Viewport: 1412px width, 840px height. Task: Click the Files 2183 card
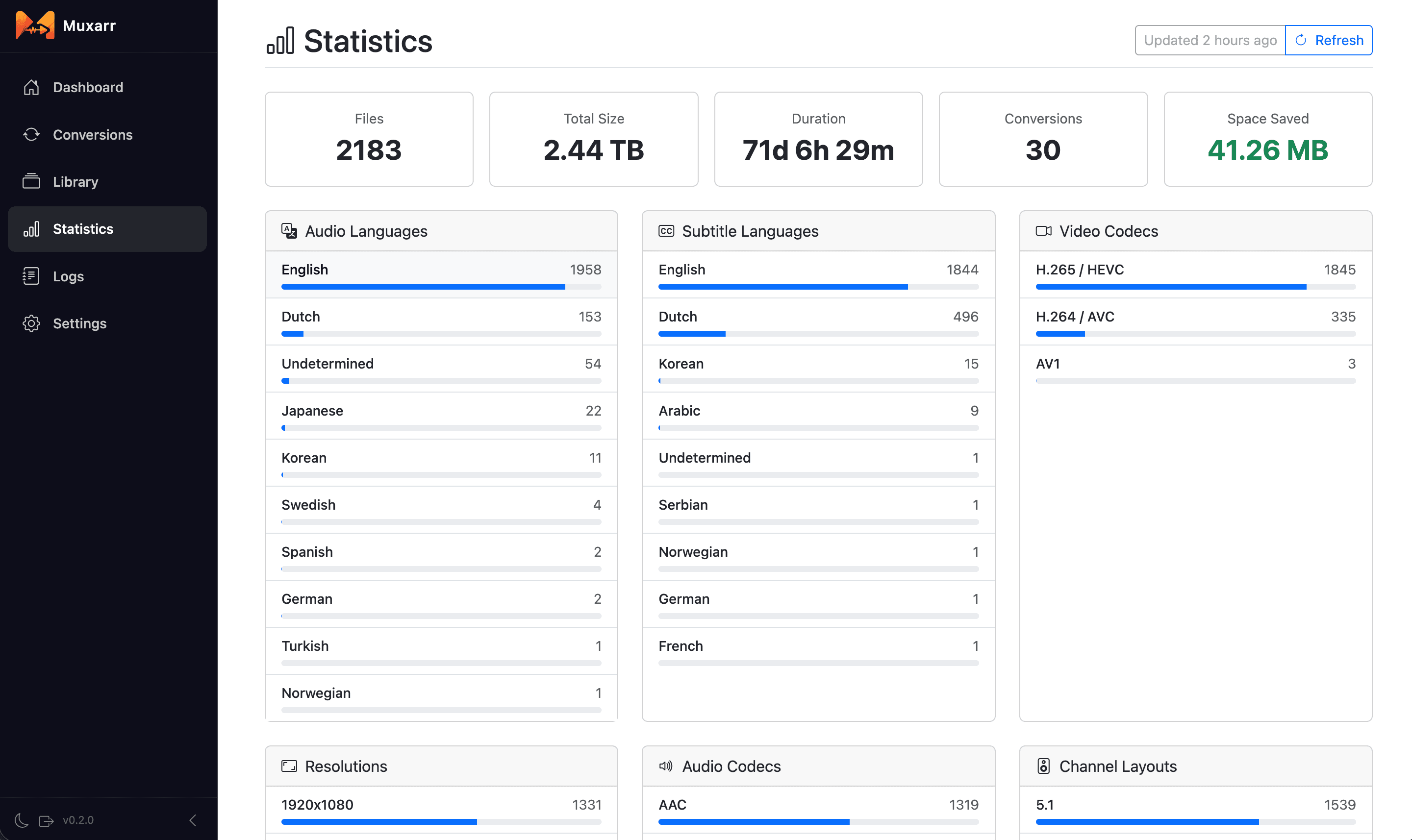click(x=369, y=139)
